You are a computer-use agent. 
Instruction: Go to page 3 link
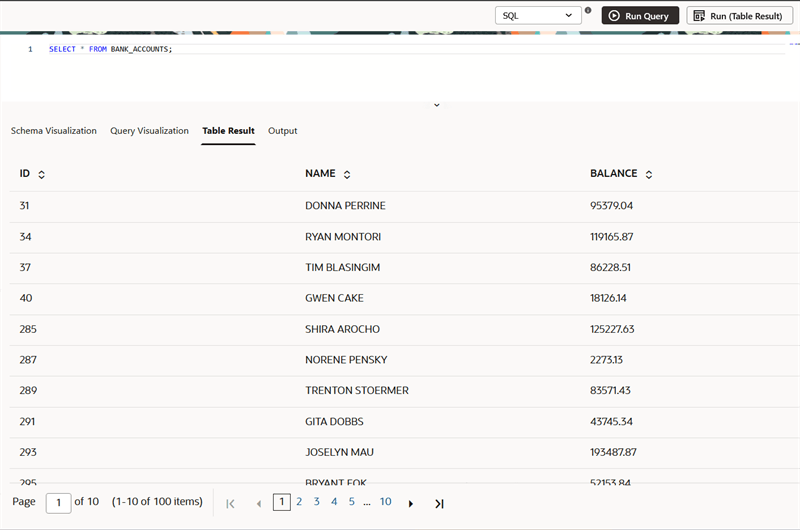tap(316, 501)
